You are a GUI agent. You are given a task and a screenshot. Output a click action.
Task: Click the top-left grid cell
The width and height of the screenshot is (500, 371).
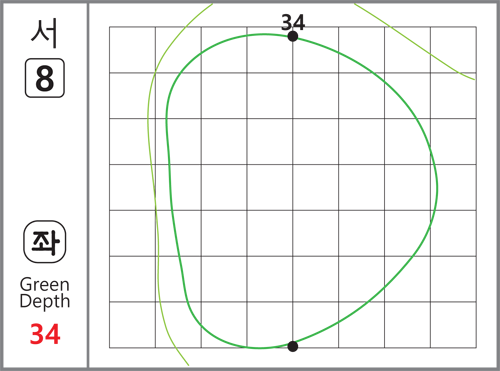coord(132,50)
